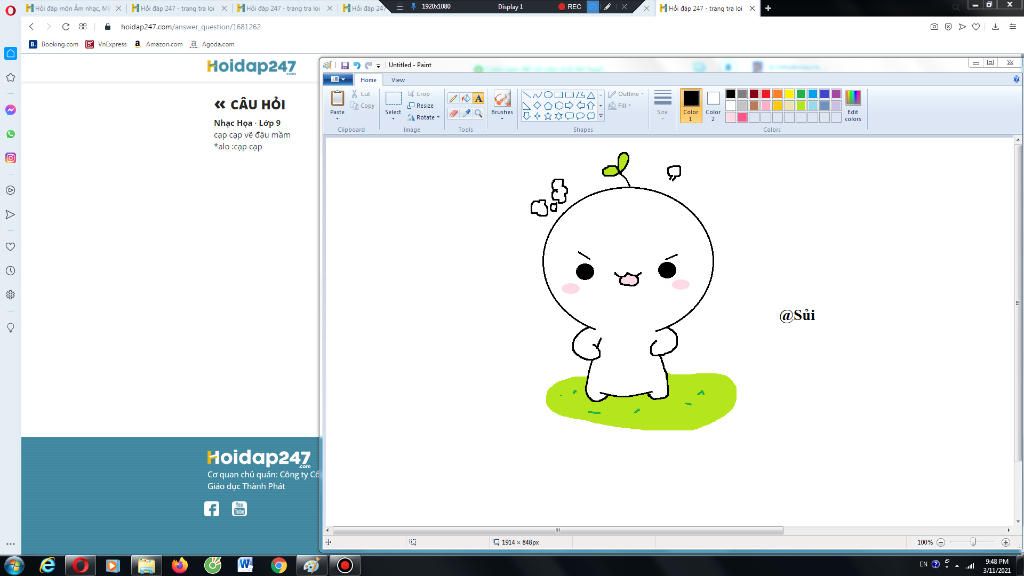This screenshot has height=576, width=1024.
Task: Open Settings gear icon in Opera sidebar
Action: tap(10, 295)
